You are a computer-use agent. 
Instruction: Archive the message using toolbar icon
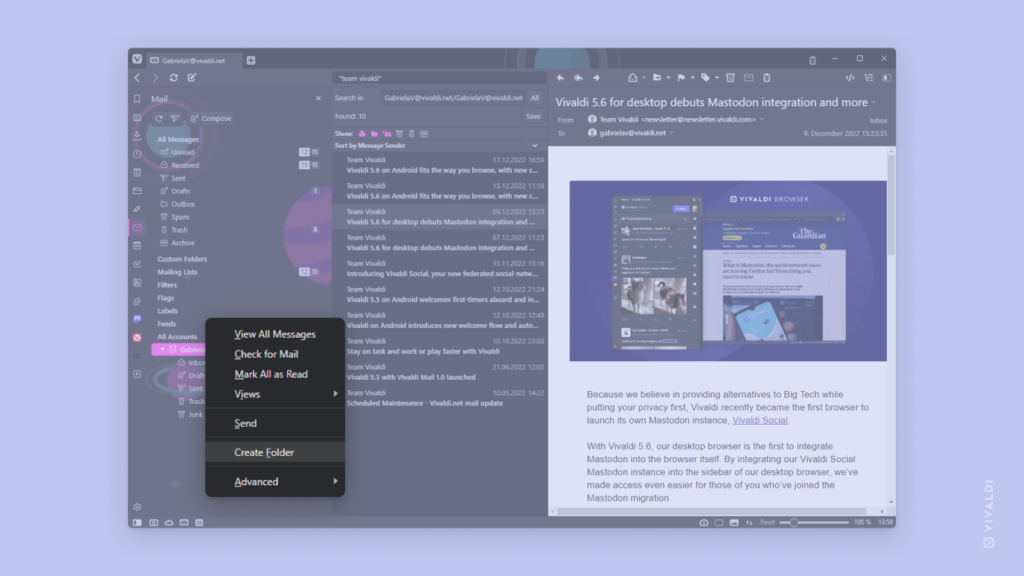pyautogui.click(x=748, y=78)
